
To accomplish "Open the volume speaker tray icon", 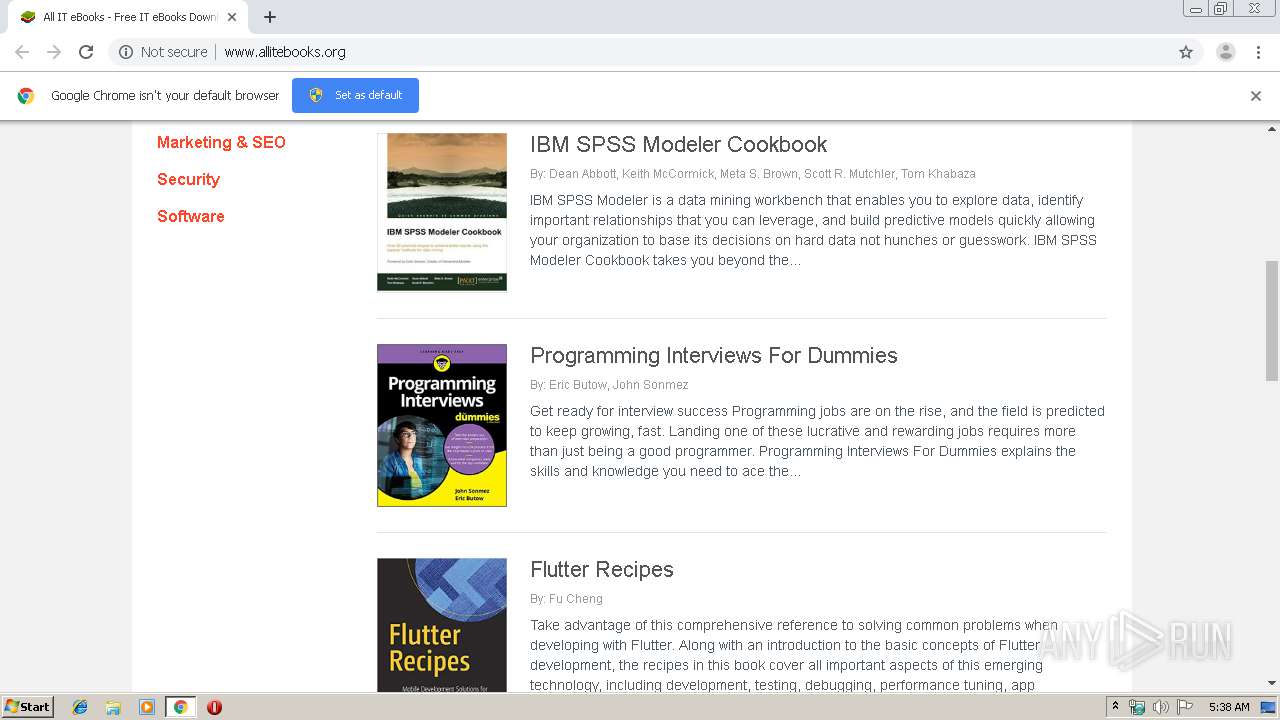I will coord(1161,707).
